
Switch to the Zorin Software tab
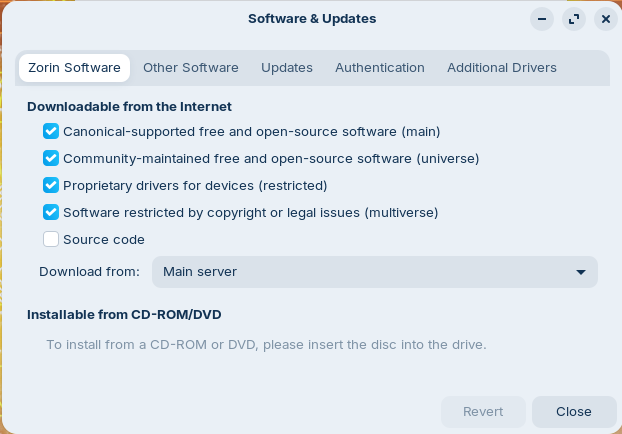tap(74, 68)
